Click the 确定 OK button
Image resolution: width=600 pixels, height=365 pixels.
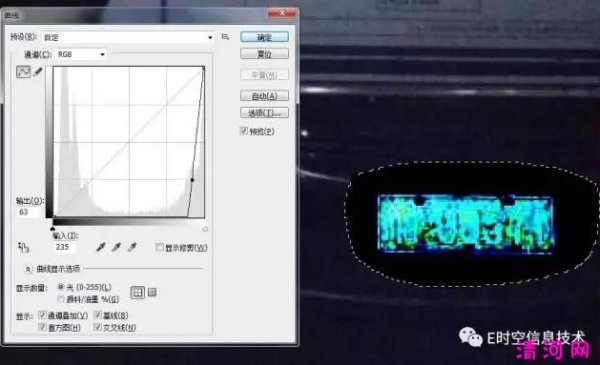[x=264, y=37]
